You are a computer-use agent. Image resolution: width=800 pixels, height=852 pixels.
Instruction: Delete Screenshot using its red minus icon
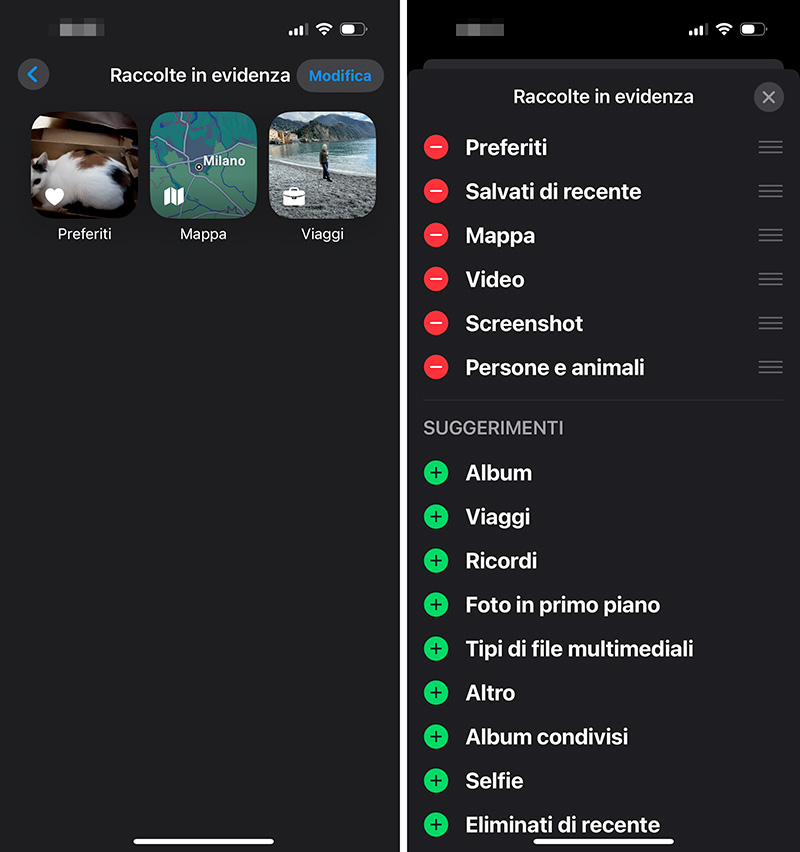tap(436, 324)
